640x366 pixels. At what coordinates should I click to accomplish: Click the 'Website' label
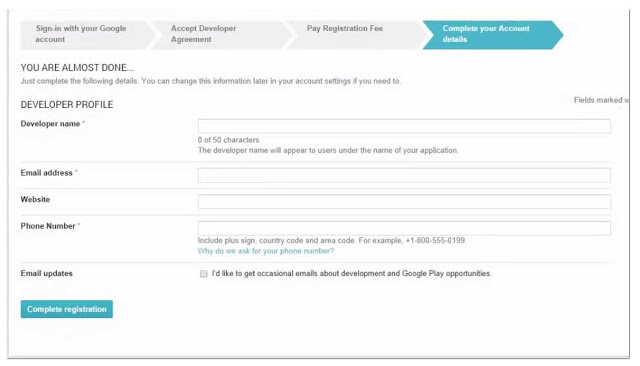pyautogui.click(x=36, y=200)
